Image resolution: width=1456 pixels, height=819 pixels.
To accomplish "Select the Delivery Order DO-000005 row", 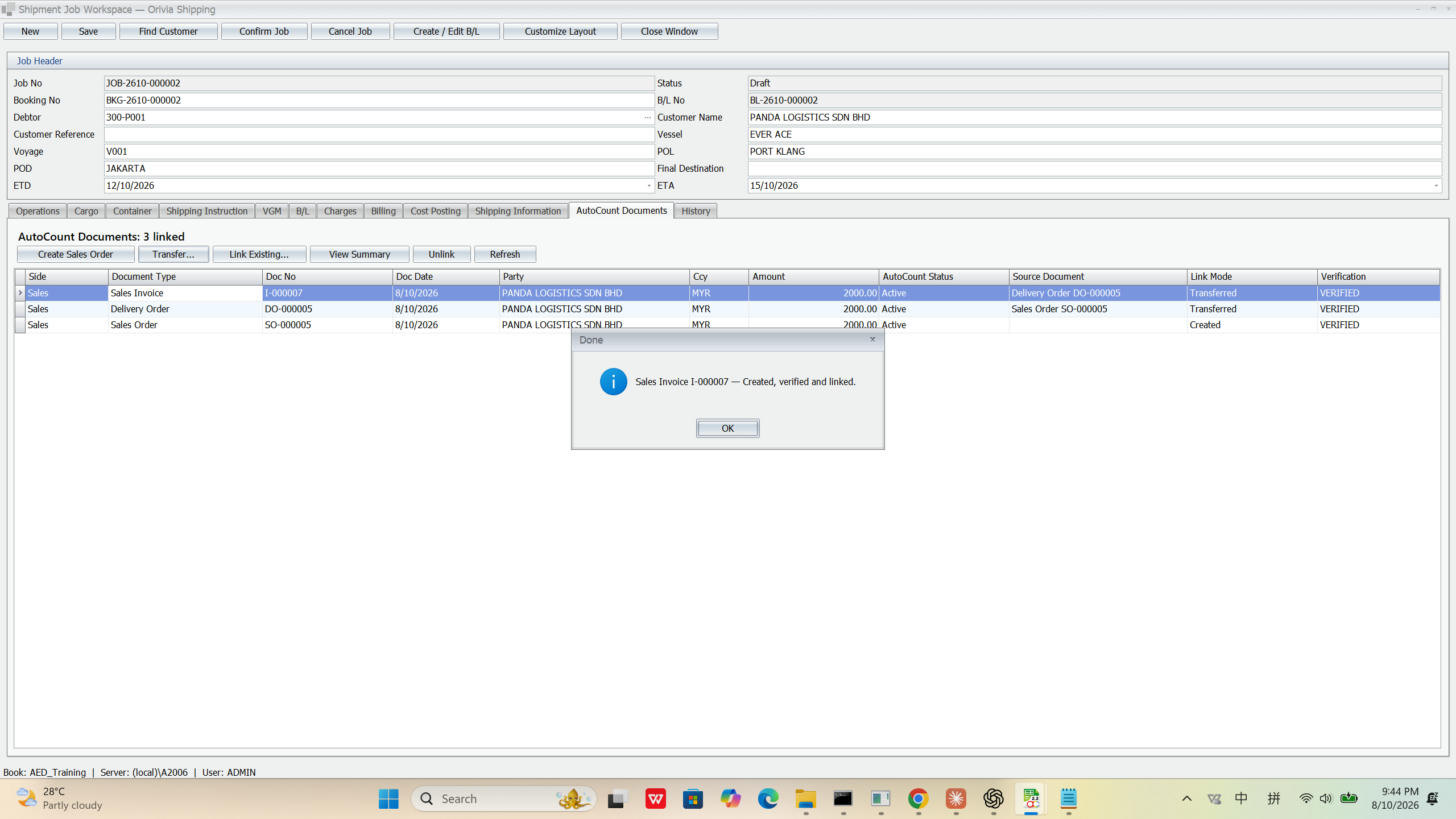I will pyautogui.click(x=728, y=309).
